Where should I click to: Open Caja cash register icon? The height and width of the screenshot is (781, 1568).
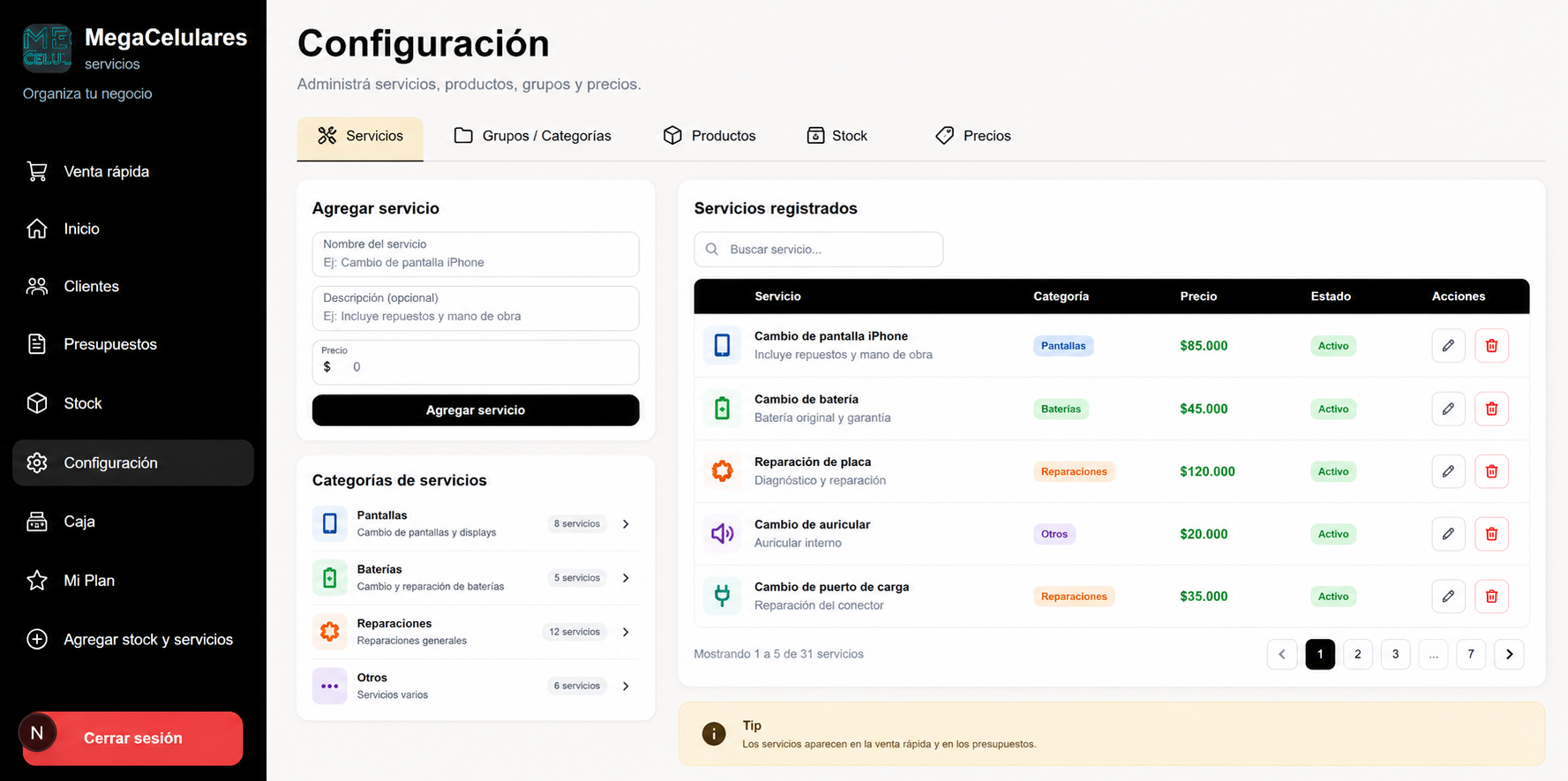[37, 522]
